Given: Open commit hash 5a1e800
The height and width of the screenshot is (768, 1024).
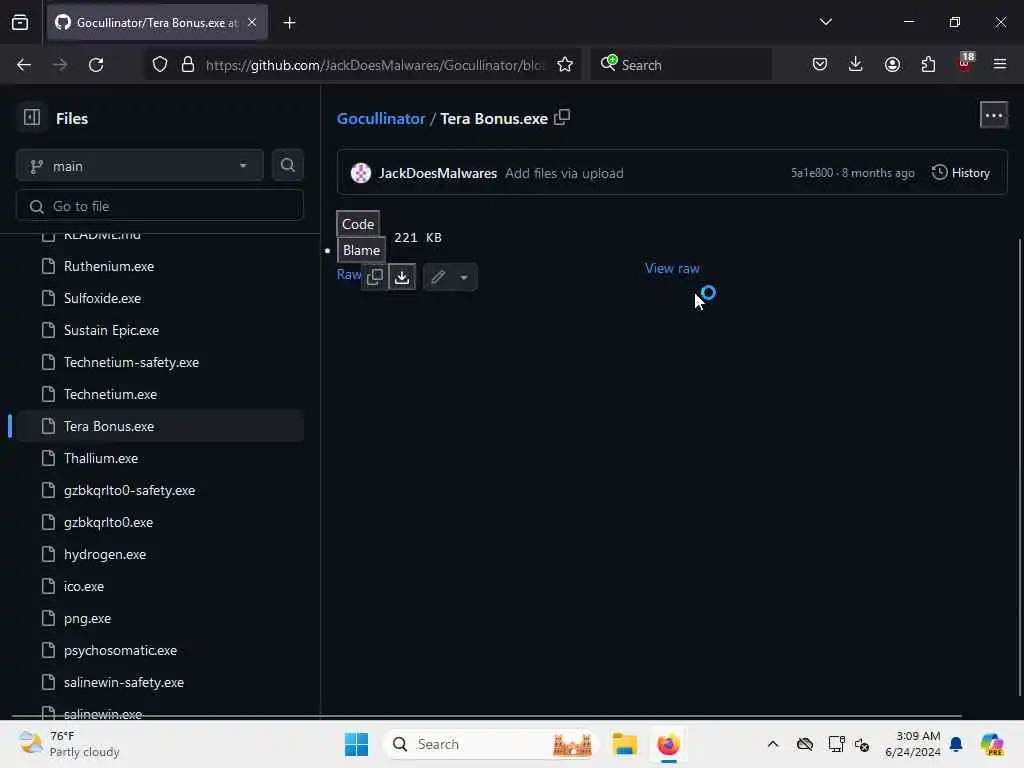Looking at the screenshot, I should pos(812,173).
